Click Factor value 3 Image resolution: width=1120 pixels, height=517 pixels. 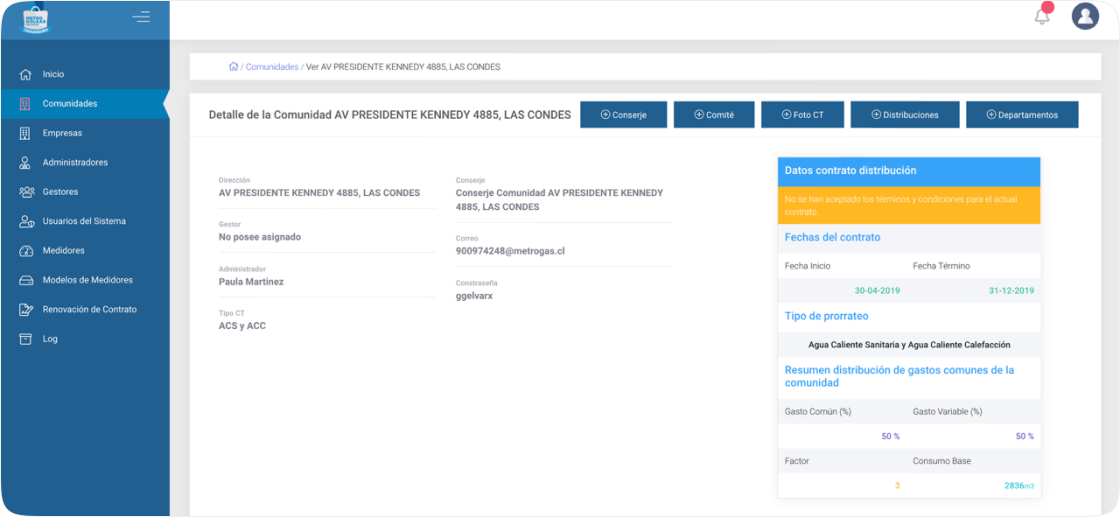pyautogui.click(x=897, y=486)
